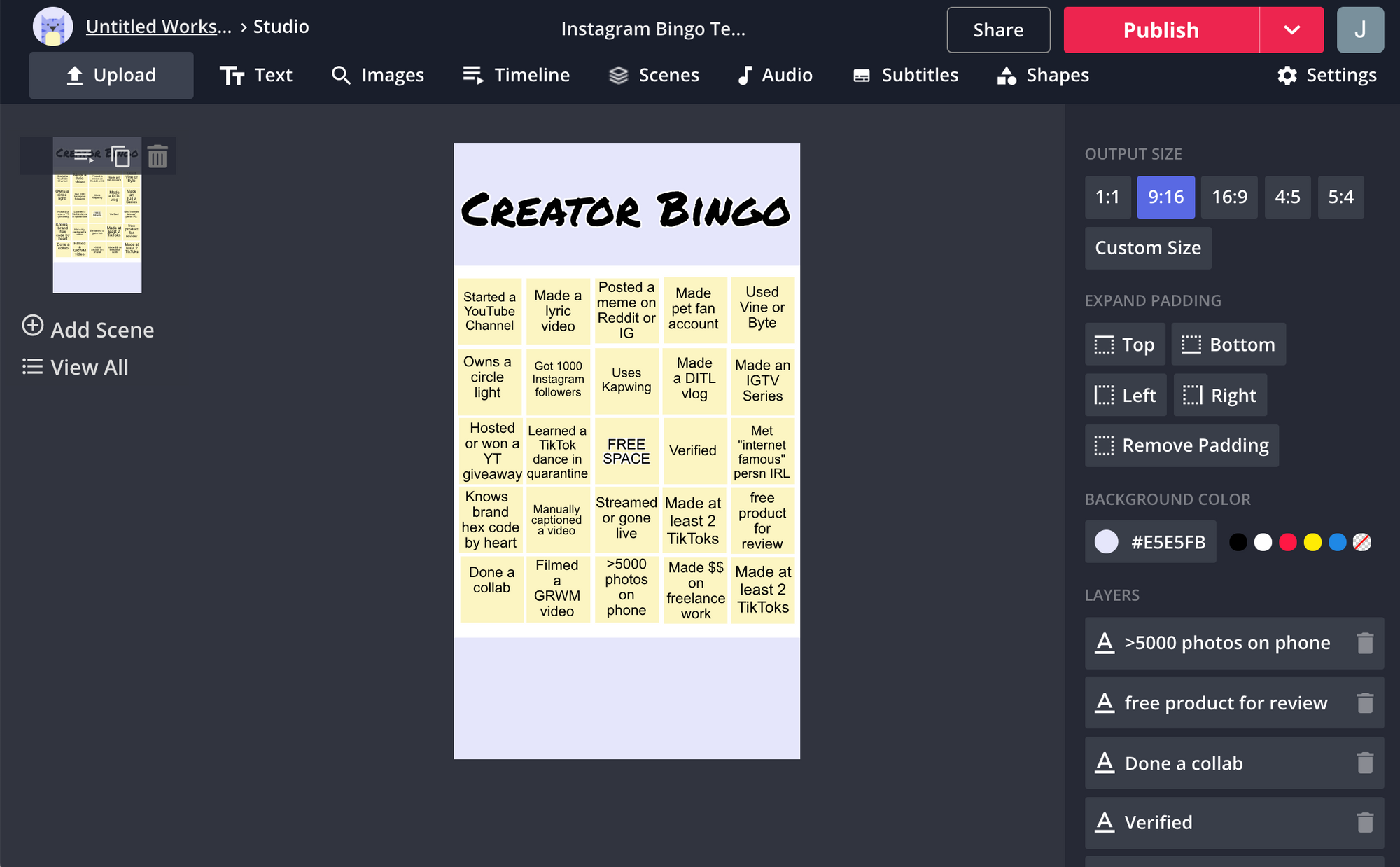This screenshot has width=1400, height=867.
Task: Open the J user profile avatar
Action: click(x=1359, y=30)
